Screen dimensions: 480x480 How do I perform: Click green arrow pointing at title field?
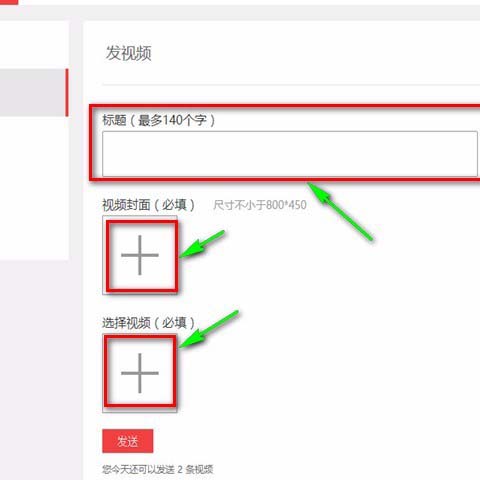pos(339,211)
